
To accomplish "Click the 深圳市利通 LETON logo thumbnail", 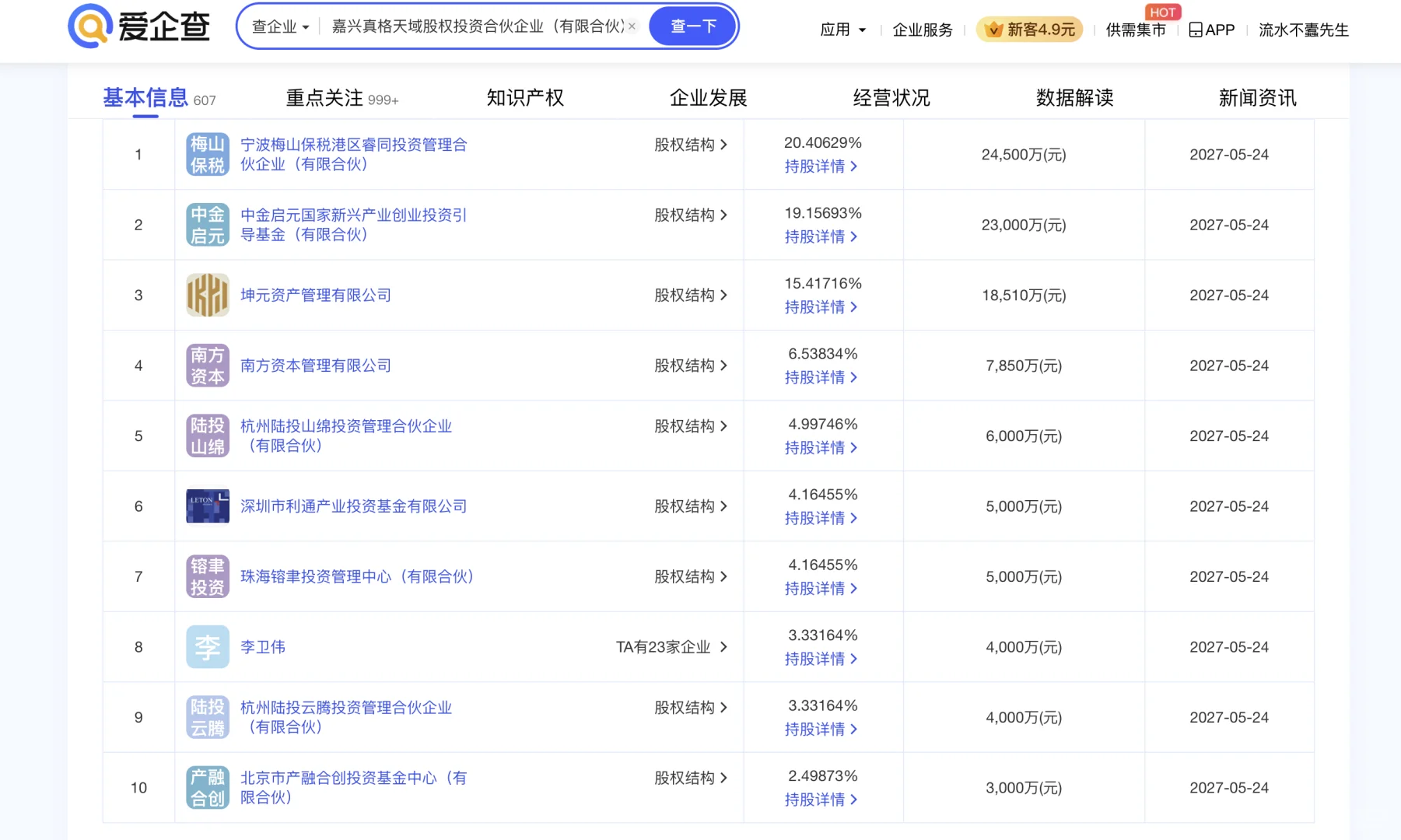I will click(208, 506).
